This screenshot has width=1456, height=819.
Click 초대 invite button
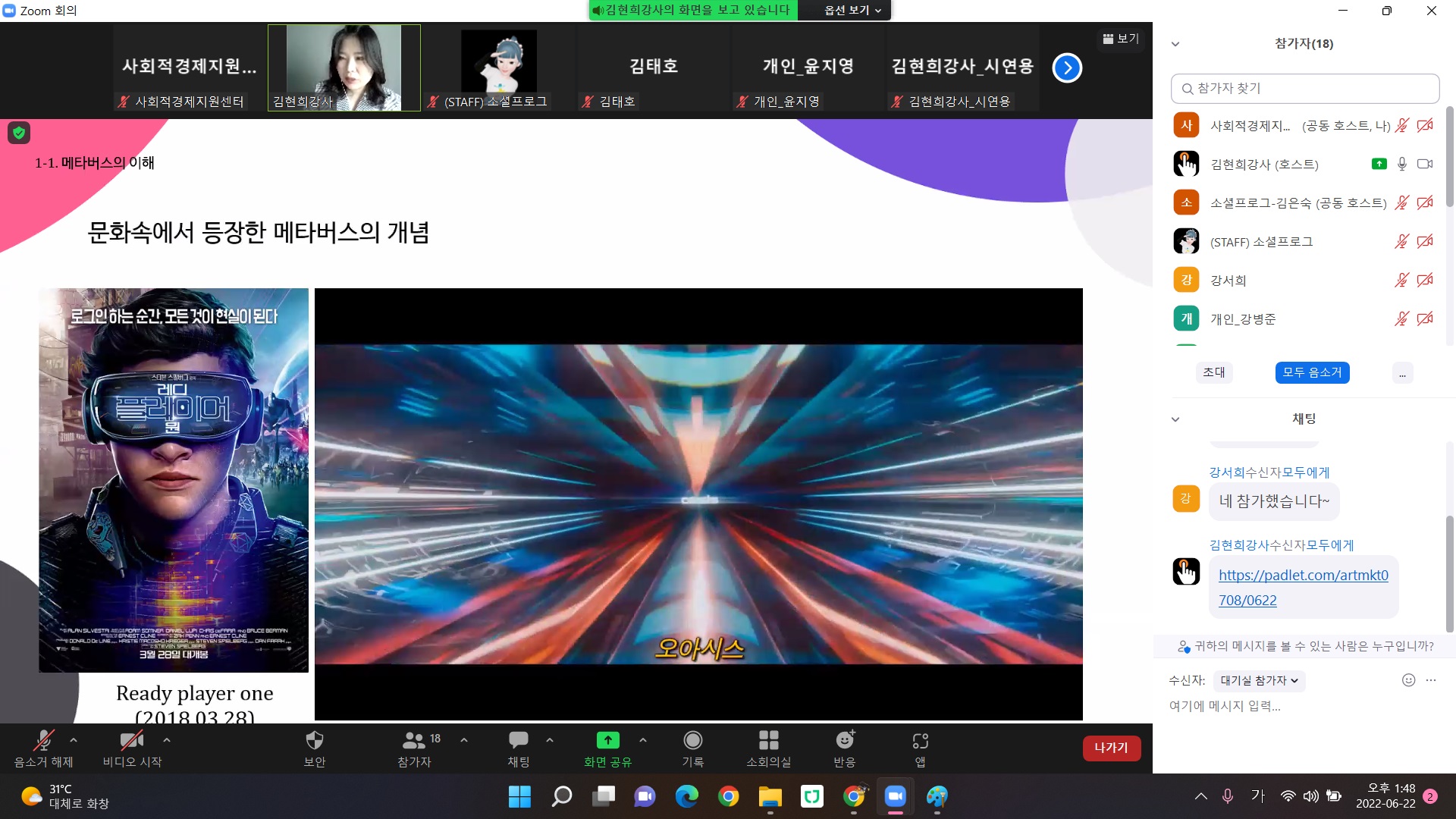[1214, 372]
